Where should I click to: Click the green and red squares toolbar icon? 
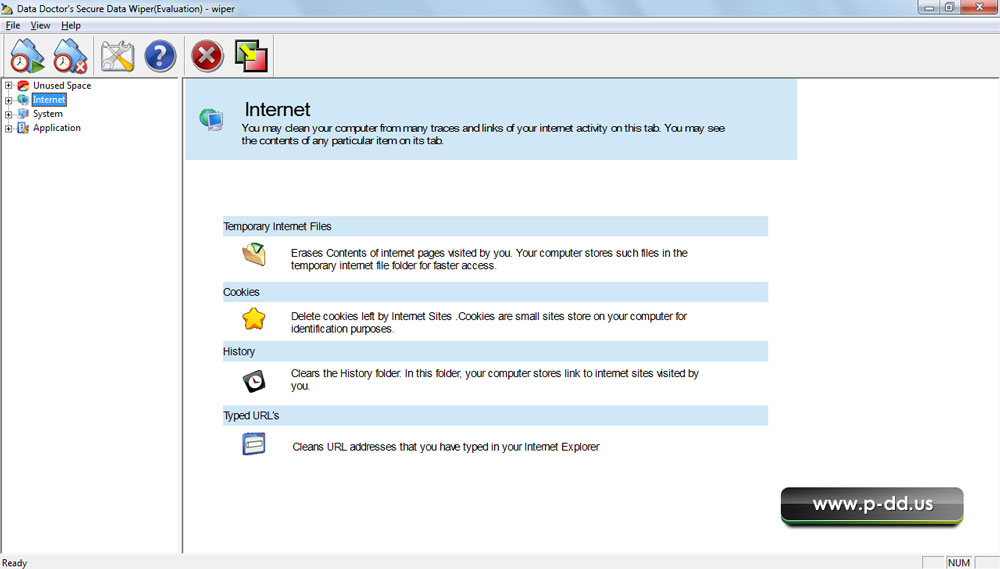point(251,56)
